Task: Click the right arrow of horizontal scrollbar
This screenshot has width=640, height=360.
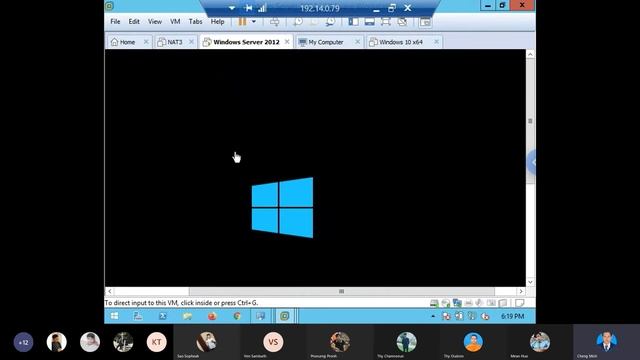Action: [x=521, y=291]
